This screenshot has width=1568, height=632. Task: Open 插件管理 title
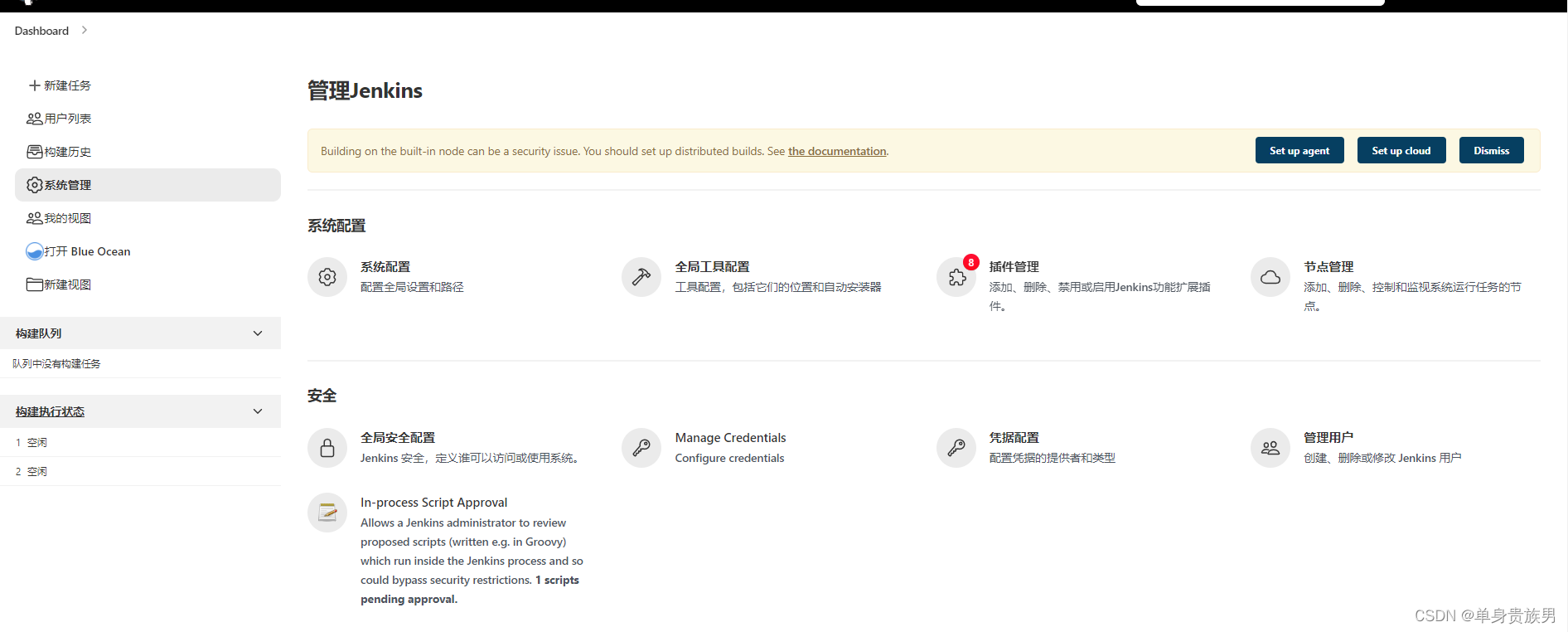(1014, 267)
